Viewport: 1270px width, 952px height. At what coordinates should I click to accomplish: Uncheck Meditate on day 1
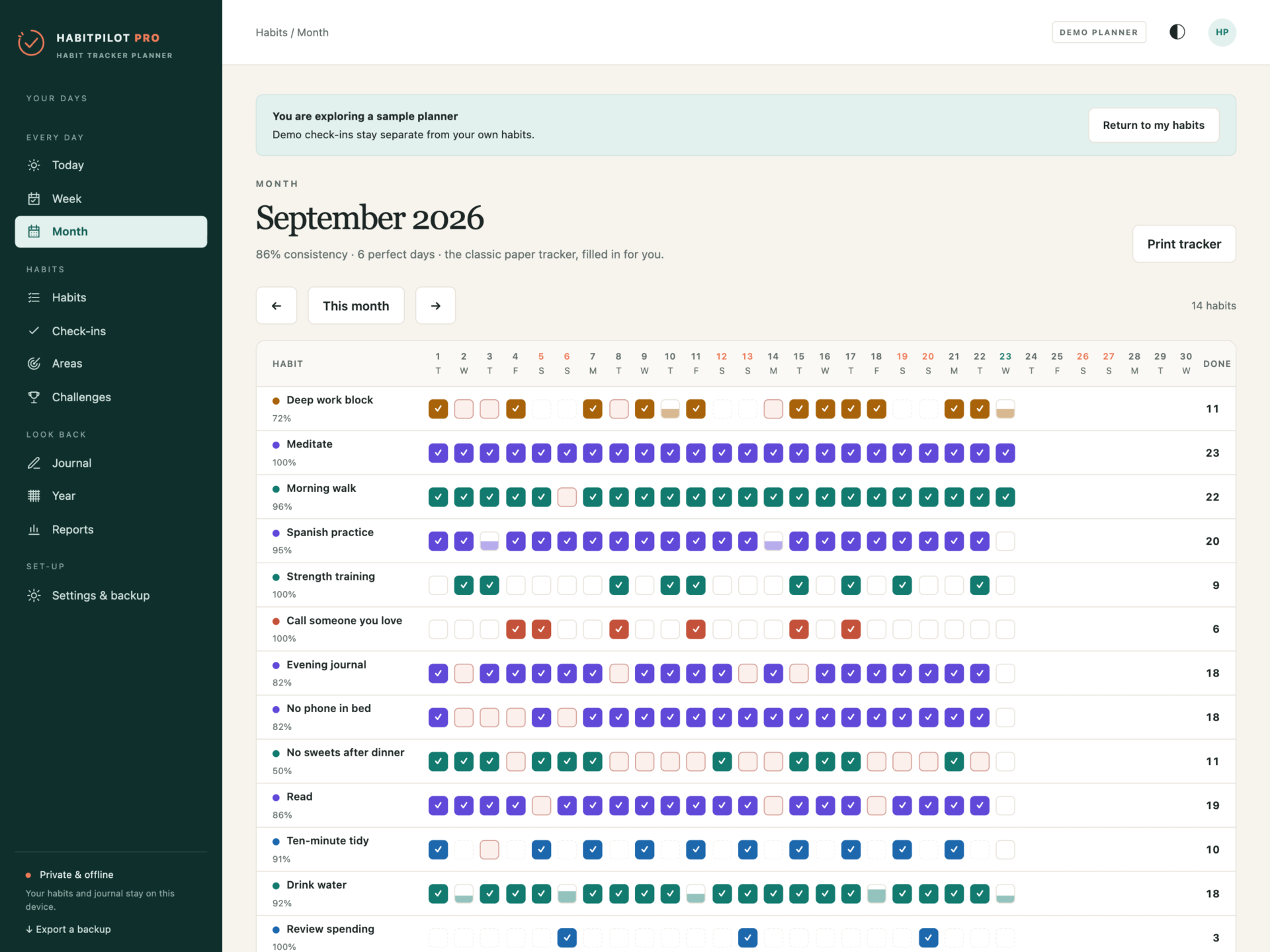point(438,453)
